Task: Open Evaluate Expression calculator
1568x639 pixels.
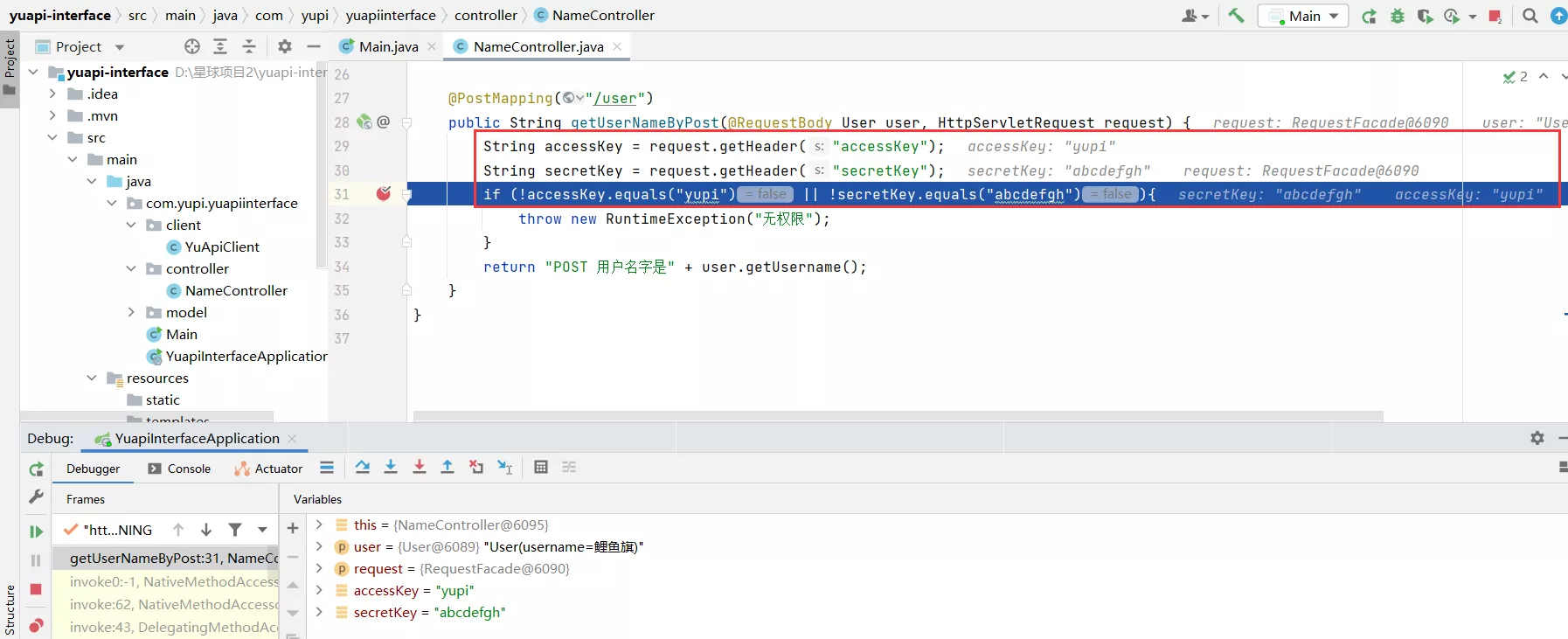Action: [x=541, y=468]
